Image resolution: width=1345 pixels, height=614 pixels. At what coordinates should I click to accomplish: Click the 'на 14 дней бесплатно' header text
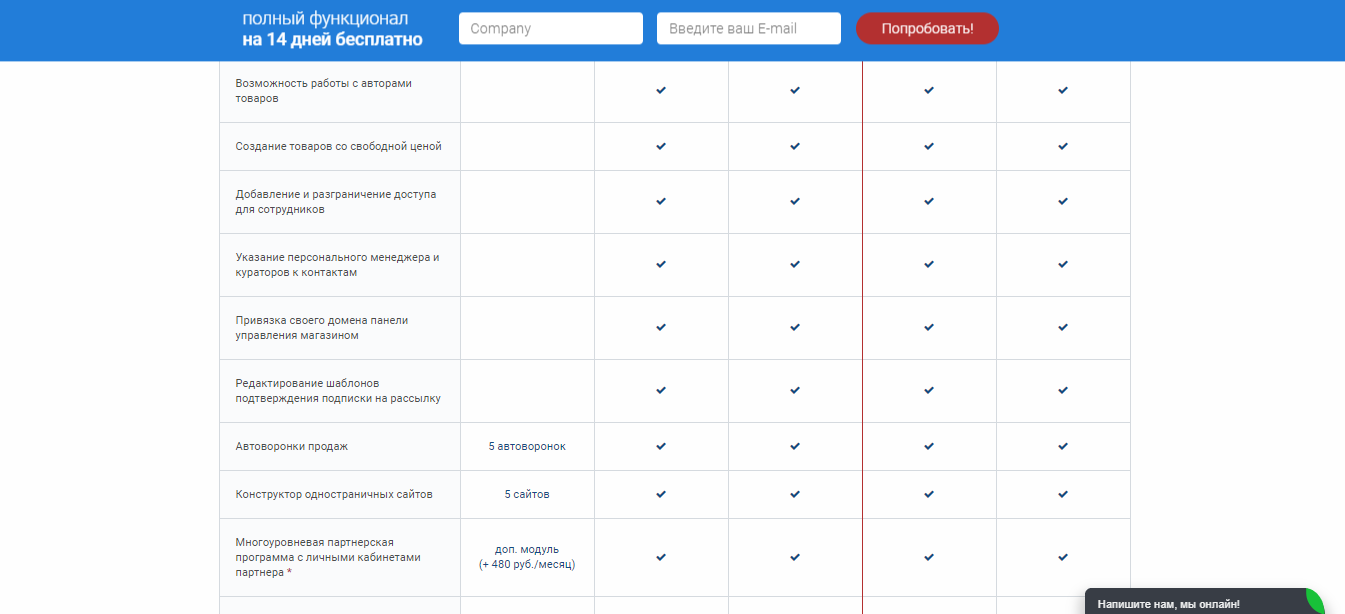click(332, 40)
